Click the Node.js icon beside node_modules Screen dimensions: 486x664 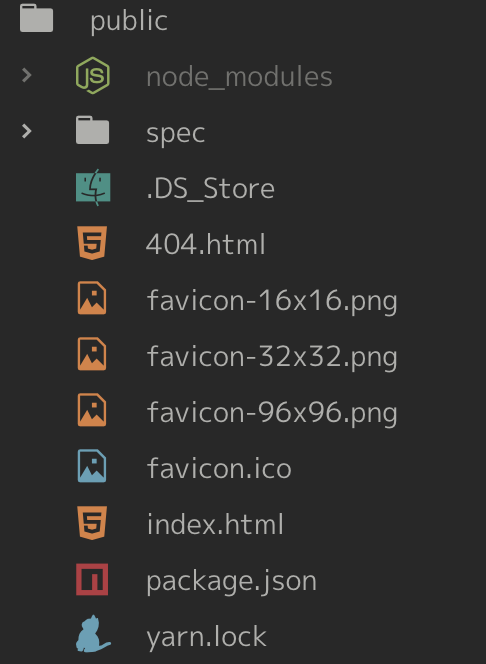pyautogui.click(x=93, y=75)
